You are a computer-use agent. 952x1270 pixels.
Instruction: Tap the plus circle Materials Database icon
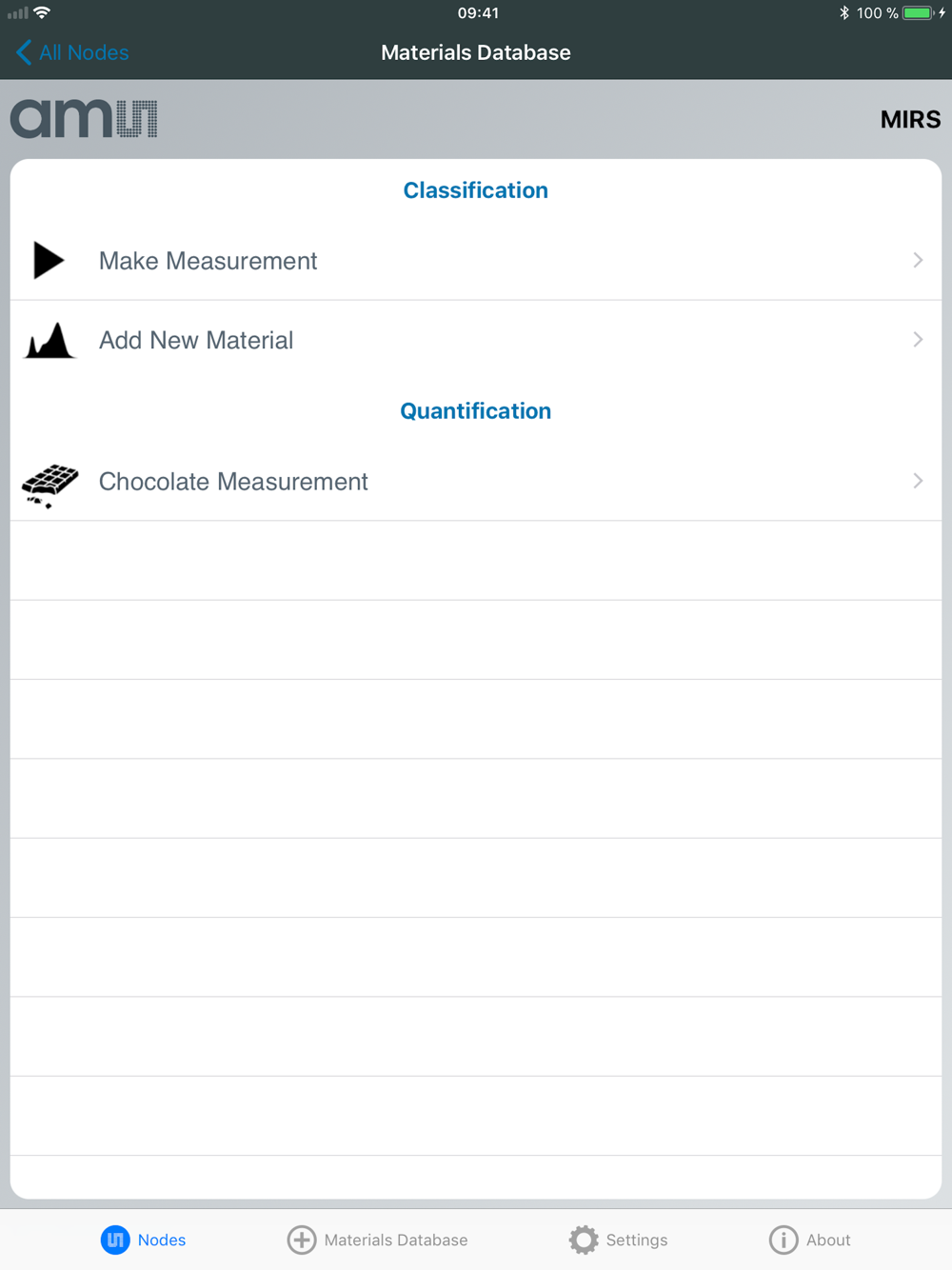click(302, 1240)
